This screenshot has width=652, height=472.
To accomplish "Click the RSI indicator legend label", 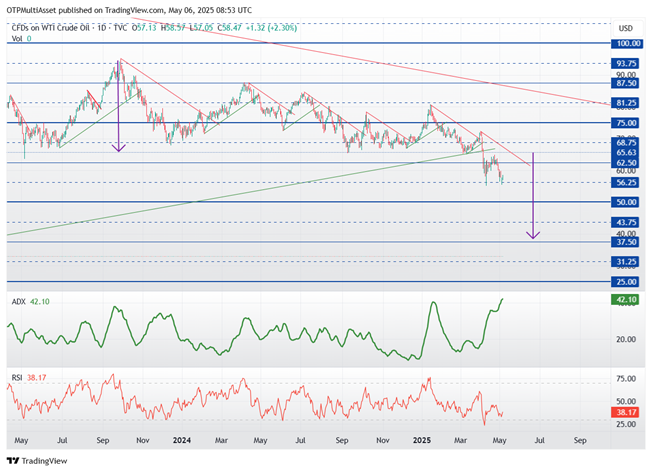I will pos(17,378).
